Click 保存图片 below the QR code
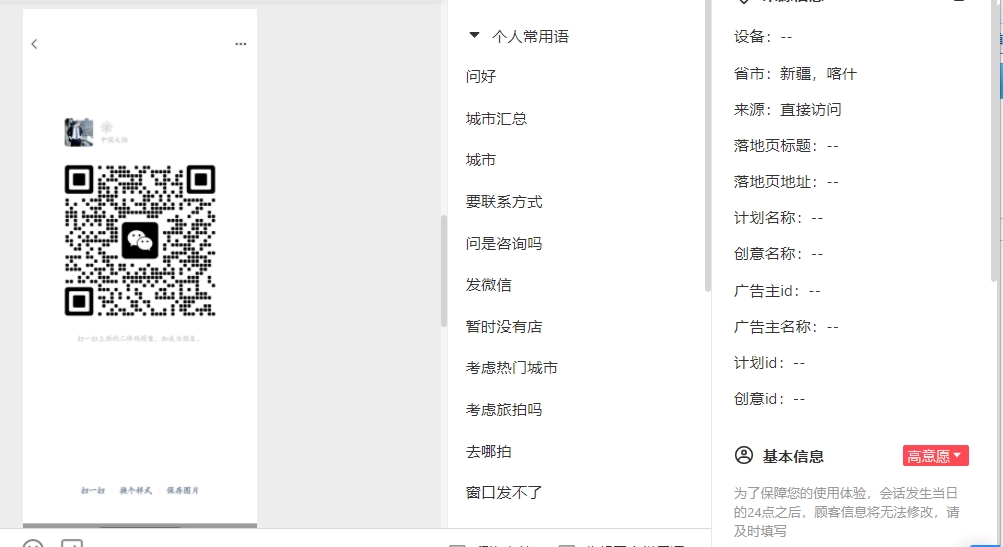Viewport: 1003px width, 547px height. [x=183, y=490]
